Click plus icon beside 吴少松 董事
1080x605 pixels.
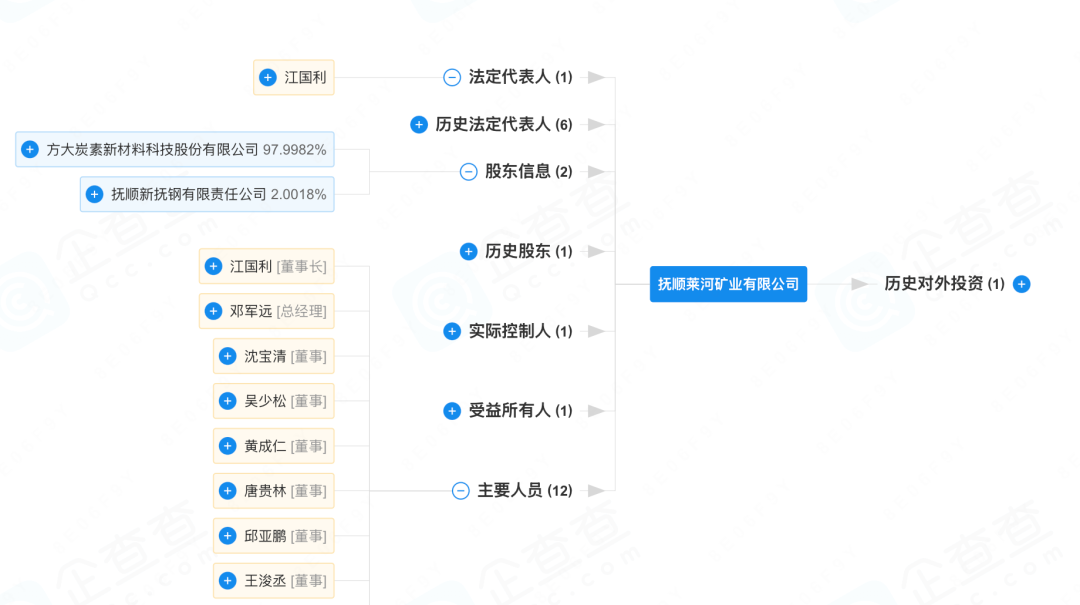pyautogui.click(x=228, y=401)
